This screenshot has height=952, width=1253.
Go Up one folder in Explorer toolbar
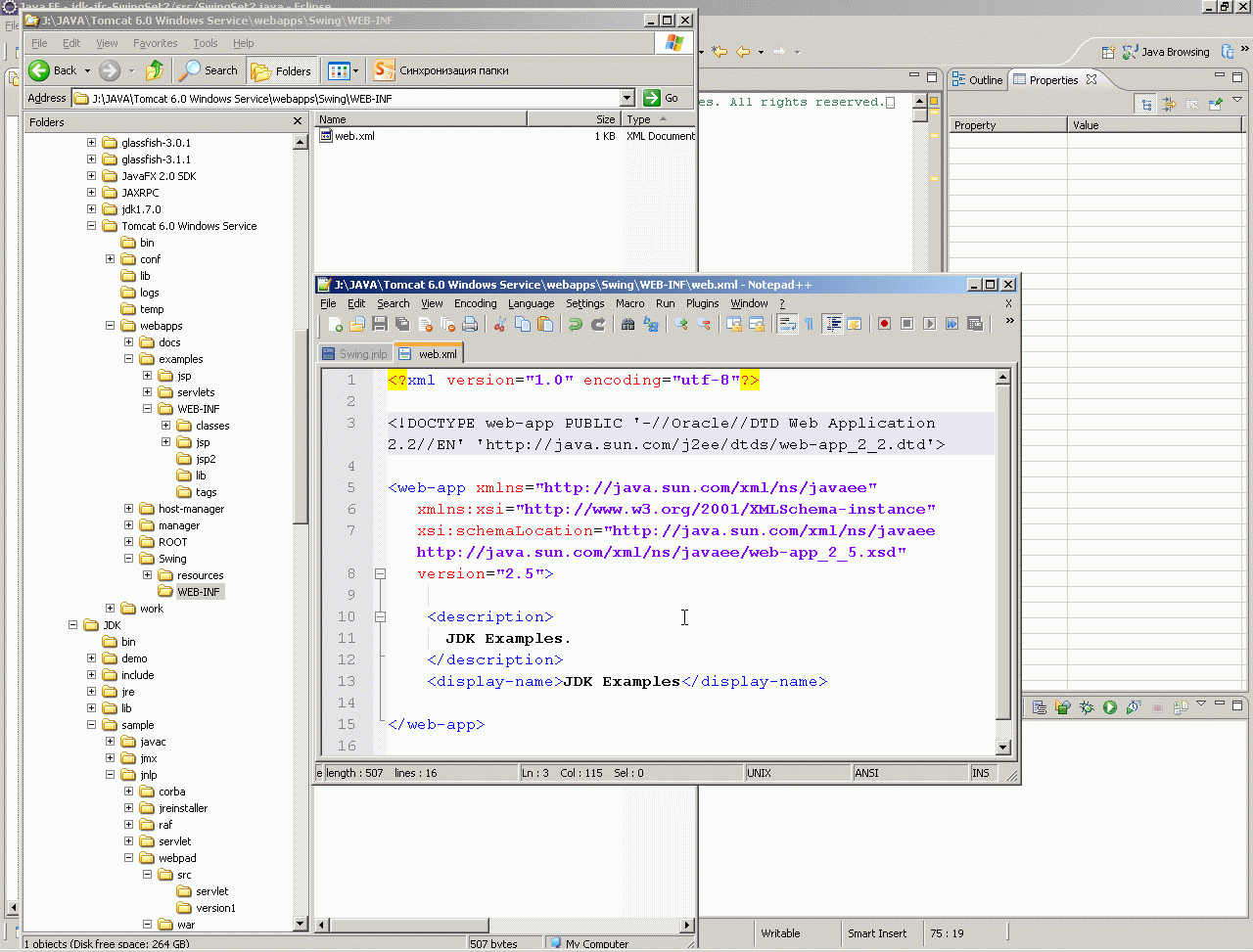click(x=155, y=70)
